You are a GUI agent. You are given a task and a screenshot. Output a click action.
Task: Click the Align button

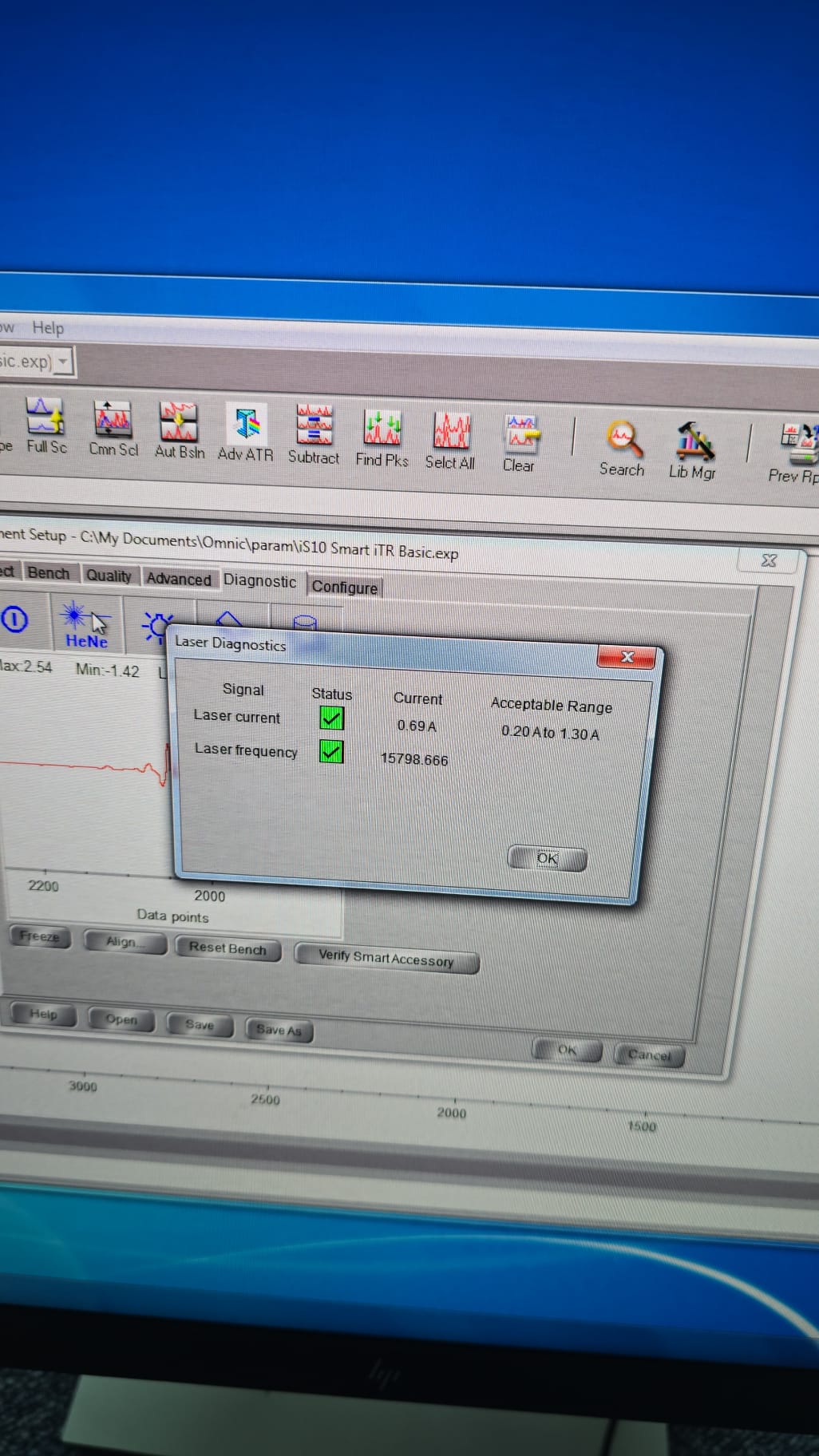tap(125, 942)
